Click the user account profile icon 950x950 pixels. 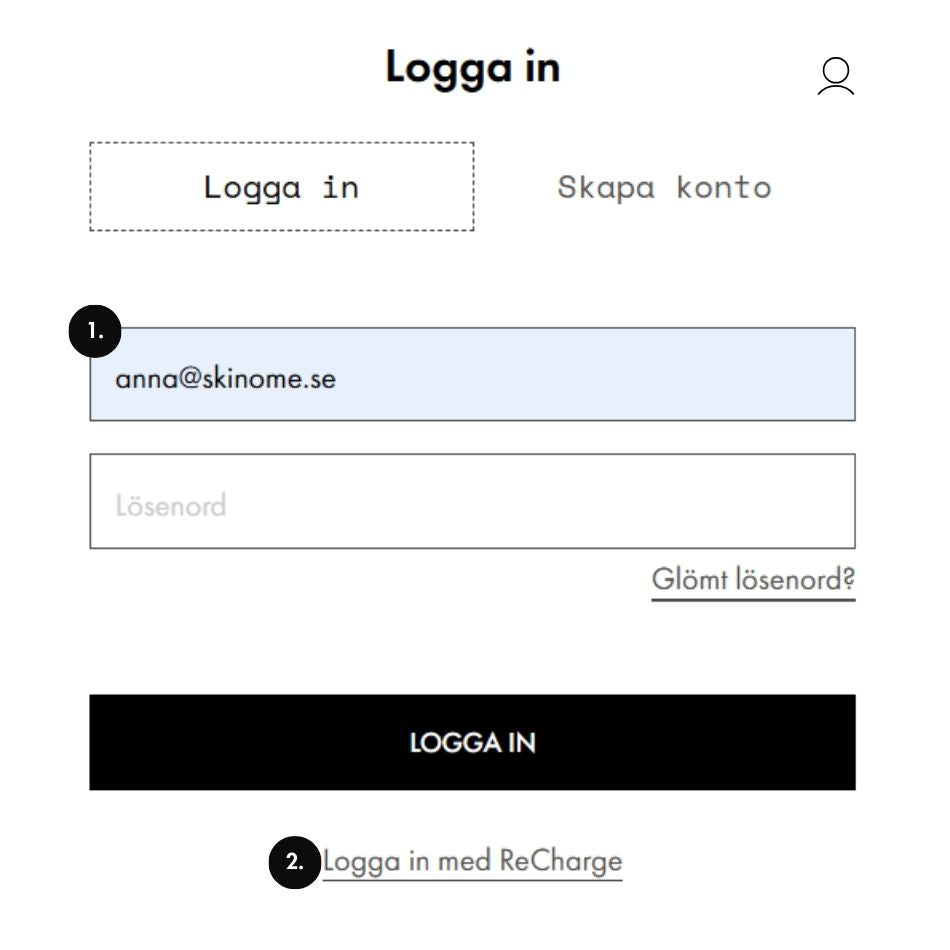836,76
